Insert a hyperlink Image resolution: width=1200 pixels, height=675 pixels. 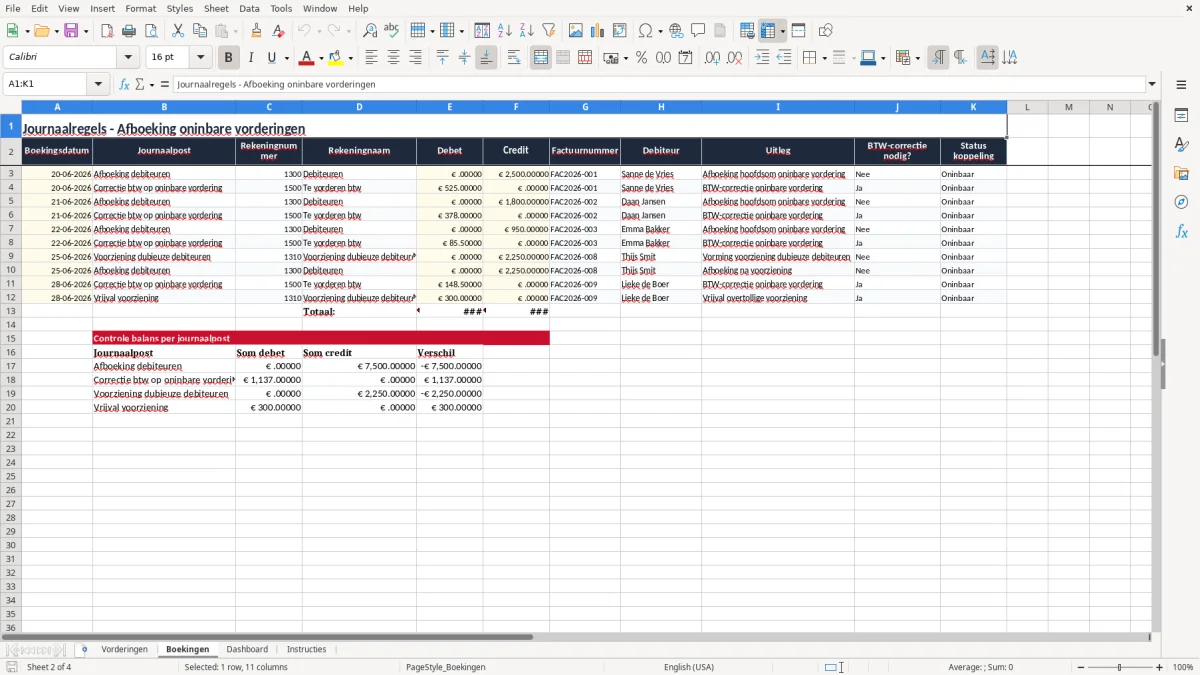pos(676,31)
